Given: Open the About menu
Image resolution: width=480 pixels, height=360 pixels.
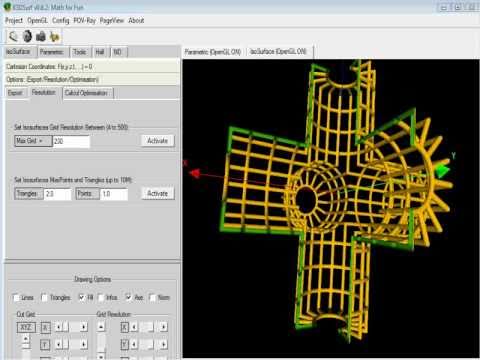Looking at the screenshot, I should click(x=136, y=21).
